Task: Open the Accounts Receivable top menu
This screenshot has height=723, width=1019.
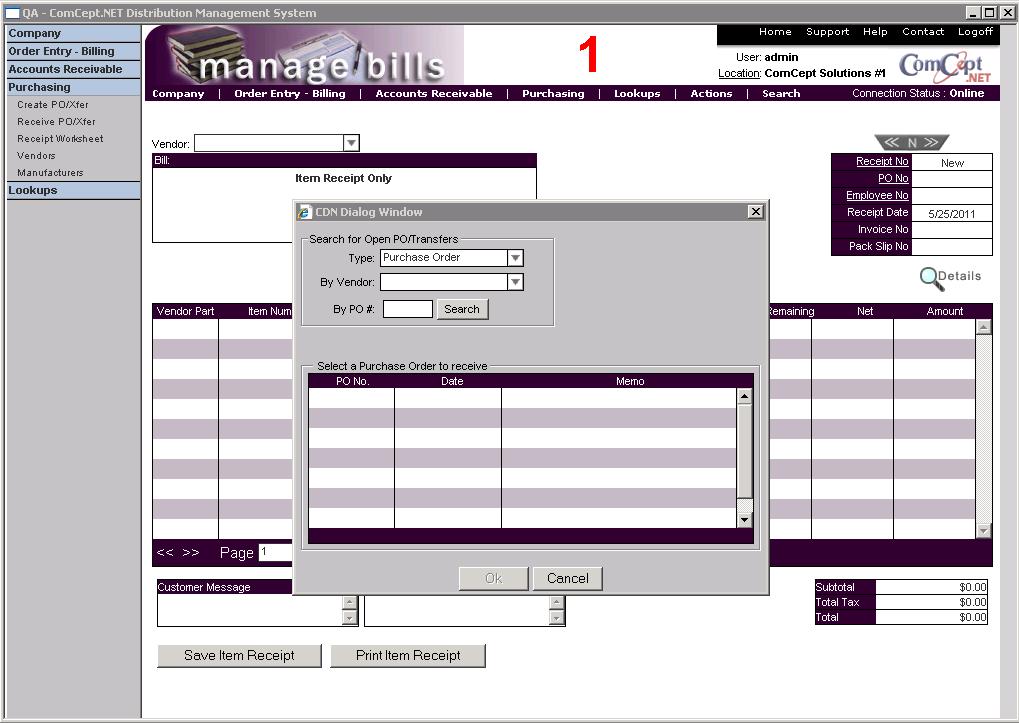Action: pos(434,94)
